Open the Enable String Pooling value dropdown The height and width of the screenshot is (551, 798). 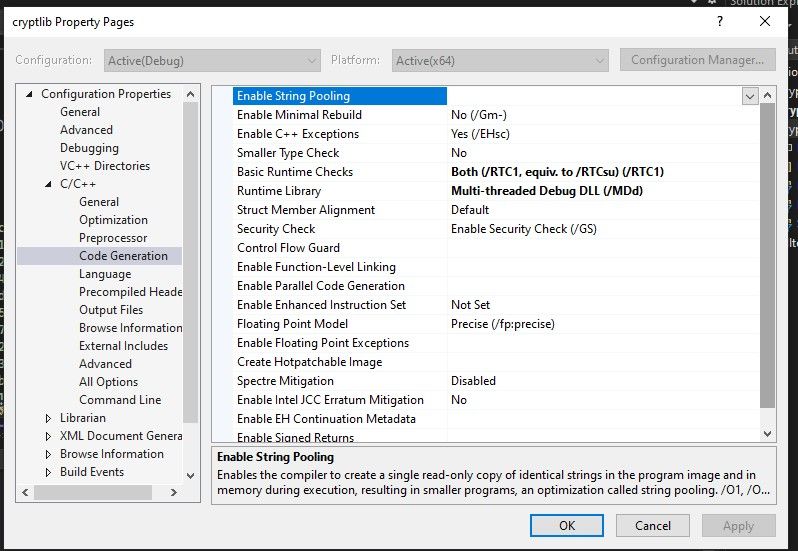click(750, 96)
